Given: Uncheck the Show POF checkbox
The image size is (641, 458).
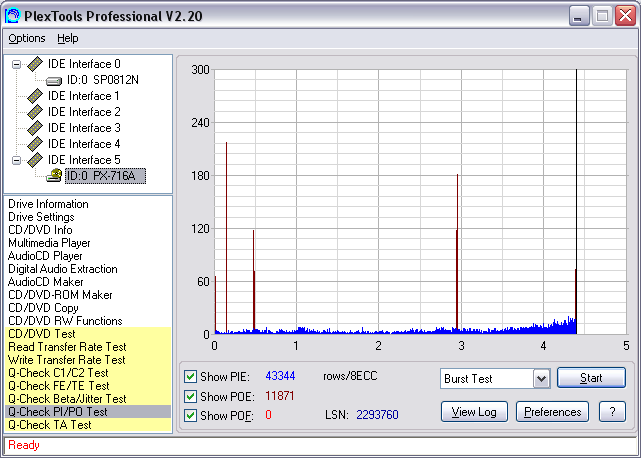Looking at the screenshot, I should click(191, 415).
